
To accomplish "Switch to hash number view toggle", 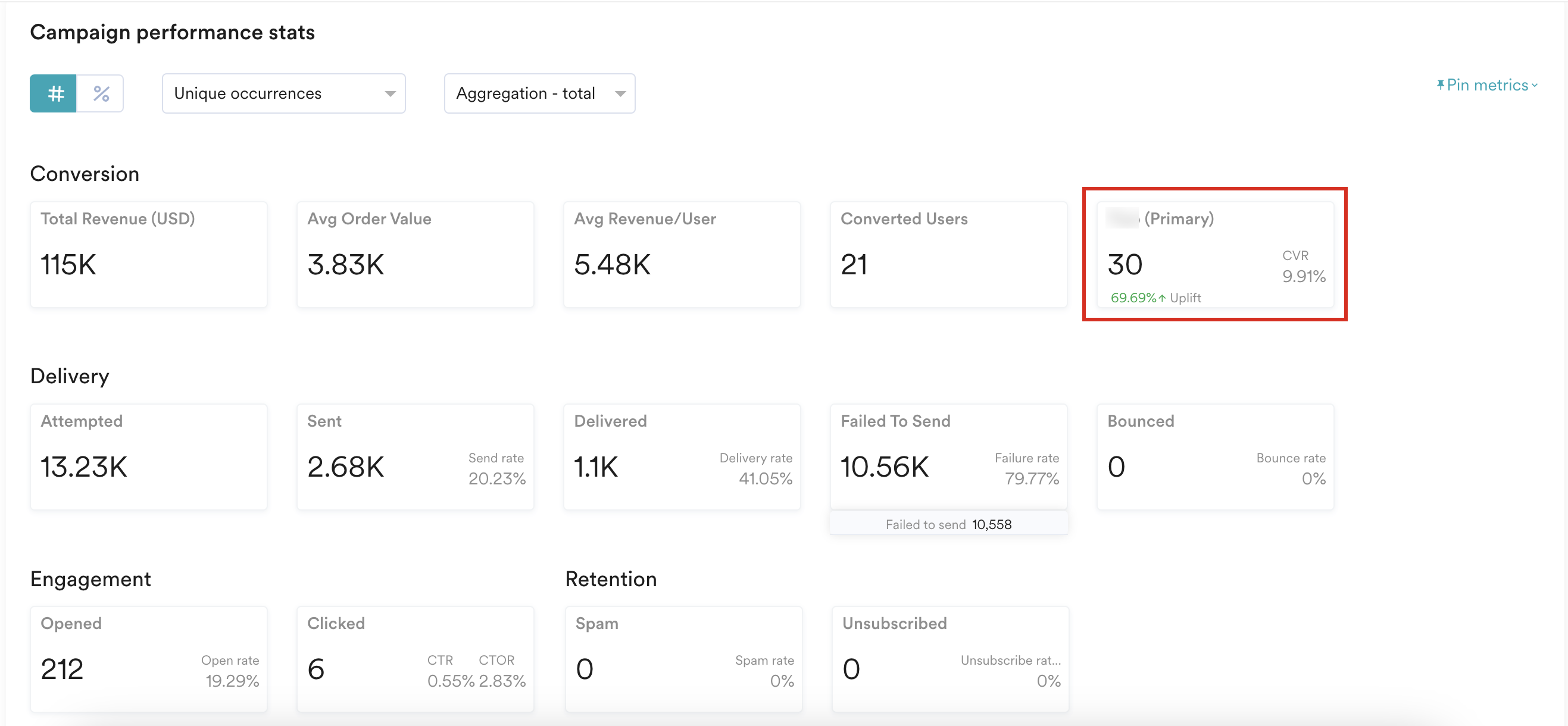I will coord(54,93).
